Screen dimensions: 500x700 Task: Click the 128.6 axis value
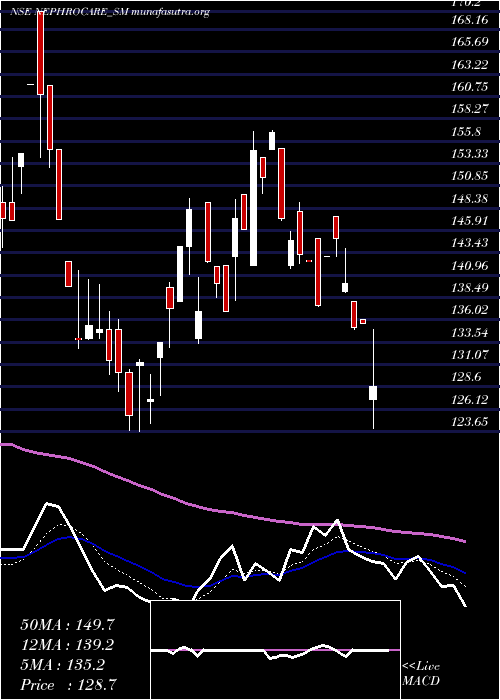pyautogui.click(x=466, y=377)
